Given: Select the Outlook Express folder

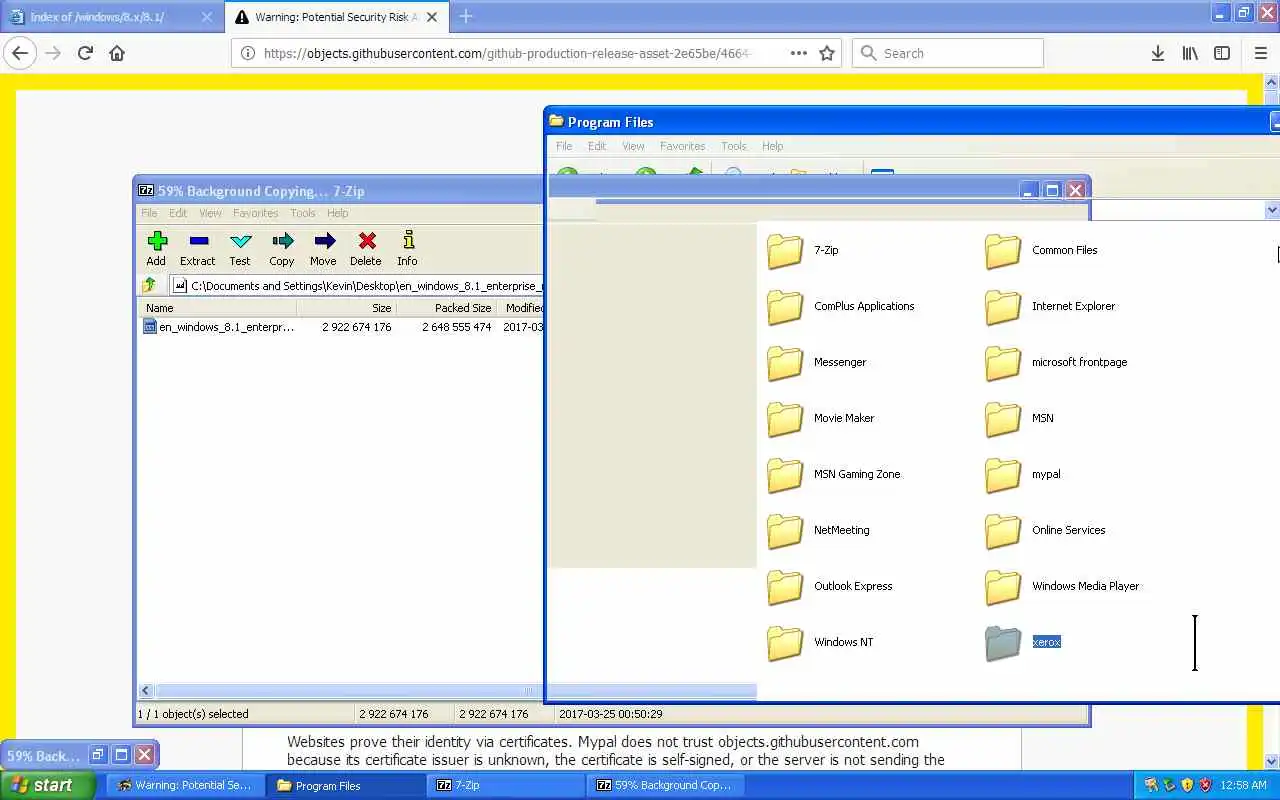Looking at the screenshot, I should [x=830, y=587].
